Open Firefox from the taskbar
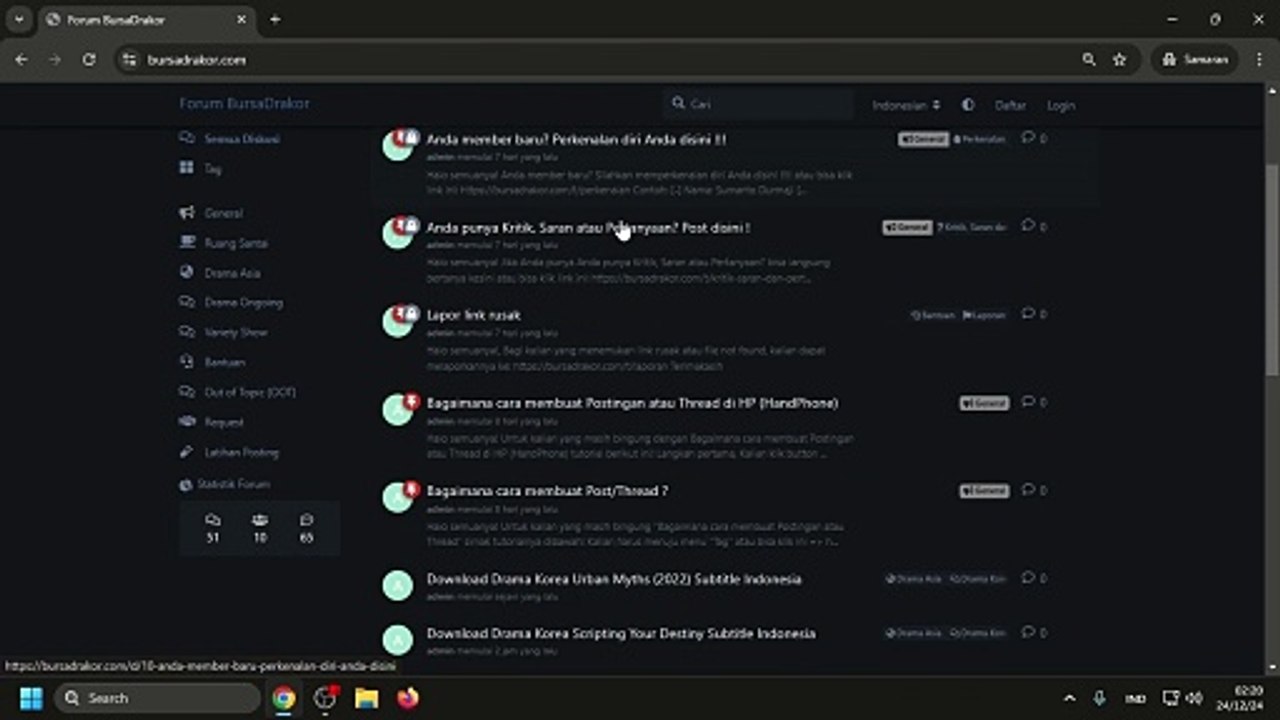This screenshot has height=720, width=1280. click(407, 698)
